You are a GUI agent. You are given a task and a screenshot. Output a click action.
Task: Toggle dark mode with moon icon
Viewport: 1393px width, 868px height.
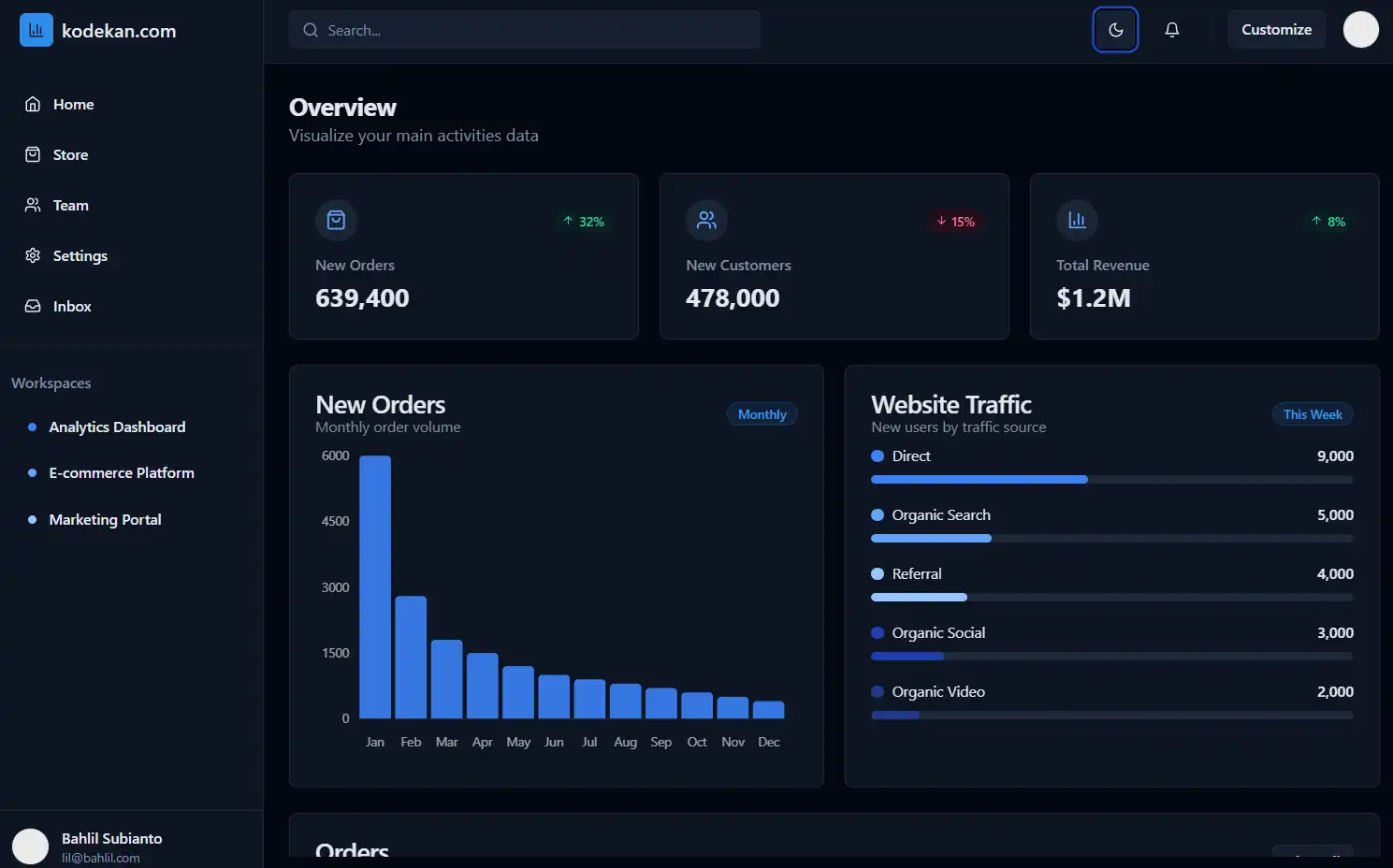pyautogui.click(x=1115, y=30)
